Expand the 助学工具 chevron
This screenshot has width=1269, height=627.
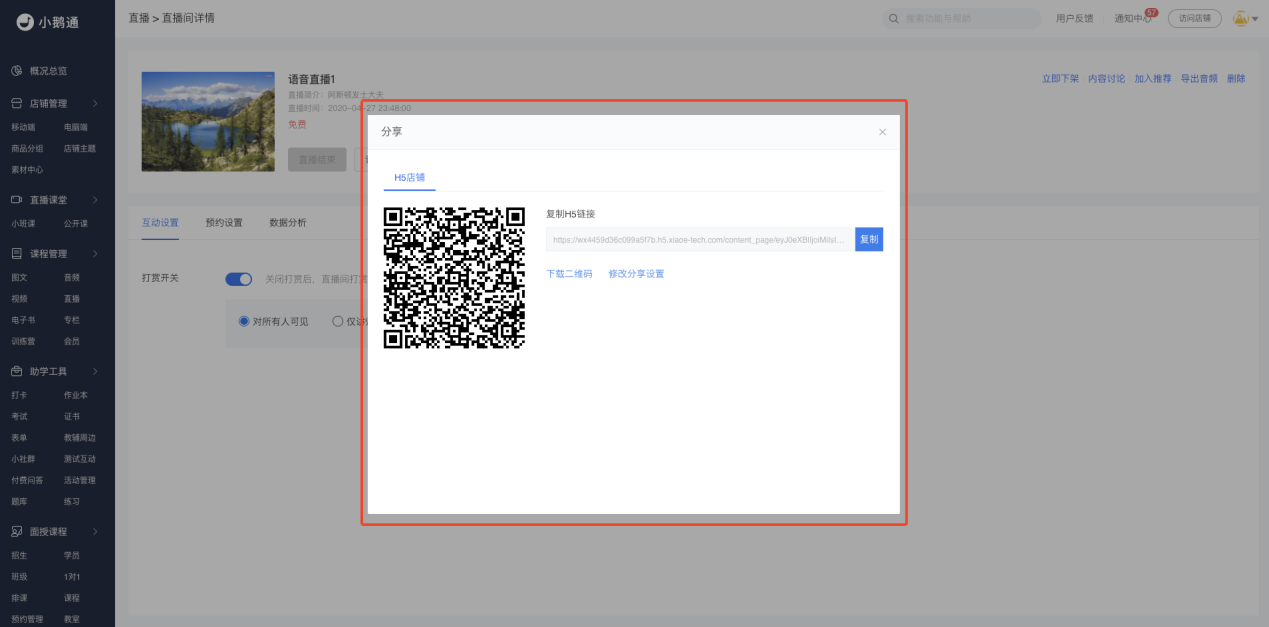95,371
